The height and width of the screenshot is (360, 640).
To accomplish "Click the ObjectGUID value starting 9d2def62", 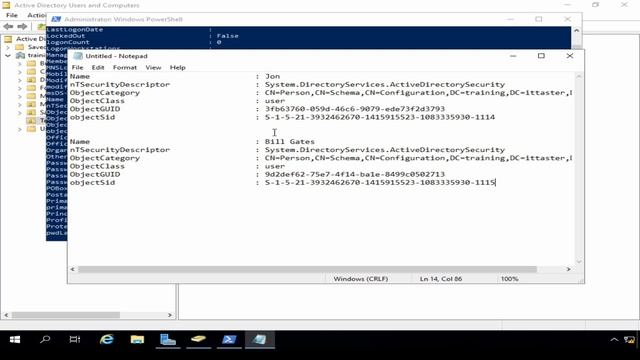I will [x=355, y=174].
